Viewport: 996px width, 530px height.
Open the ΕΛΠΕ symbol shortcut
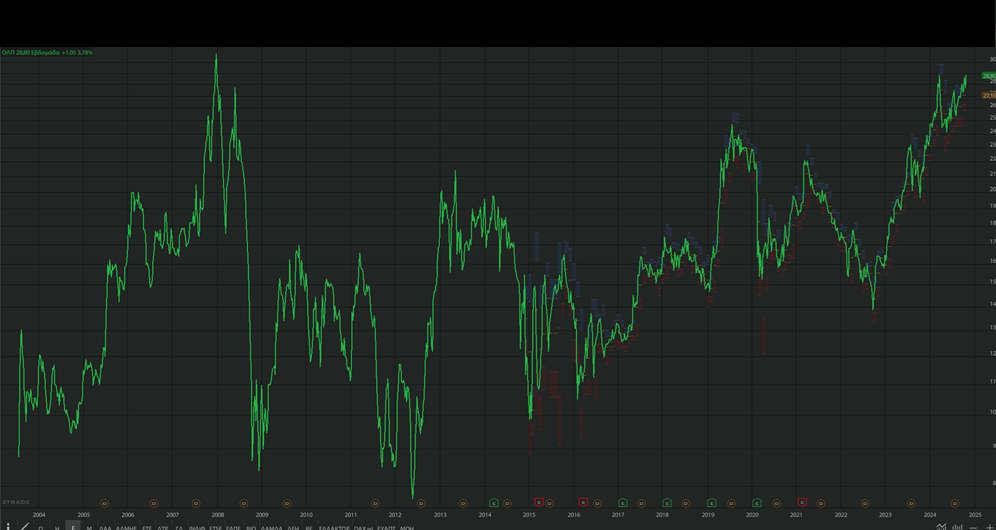coord(233,527)
